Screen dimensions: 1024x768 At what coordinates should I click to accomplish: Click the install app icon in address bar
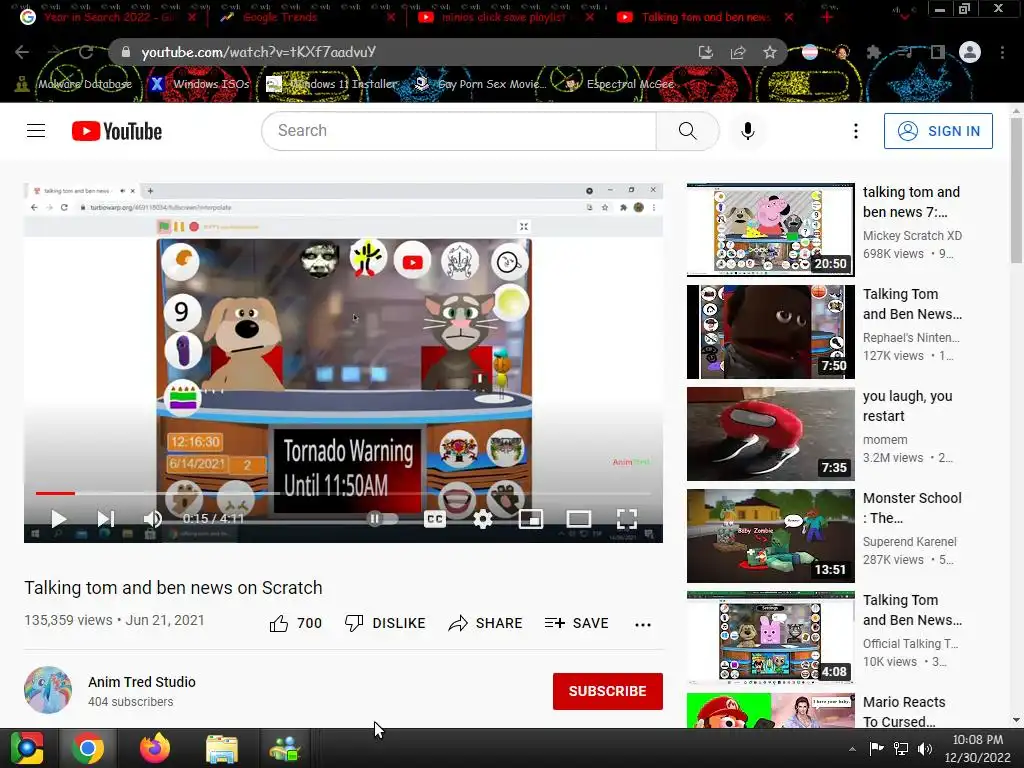(705, 52)
